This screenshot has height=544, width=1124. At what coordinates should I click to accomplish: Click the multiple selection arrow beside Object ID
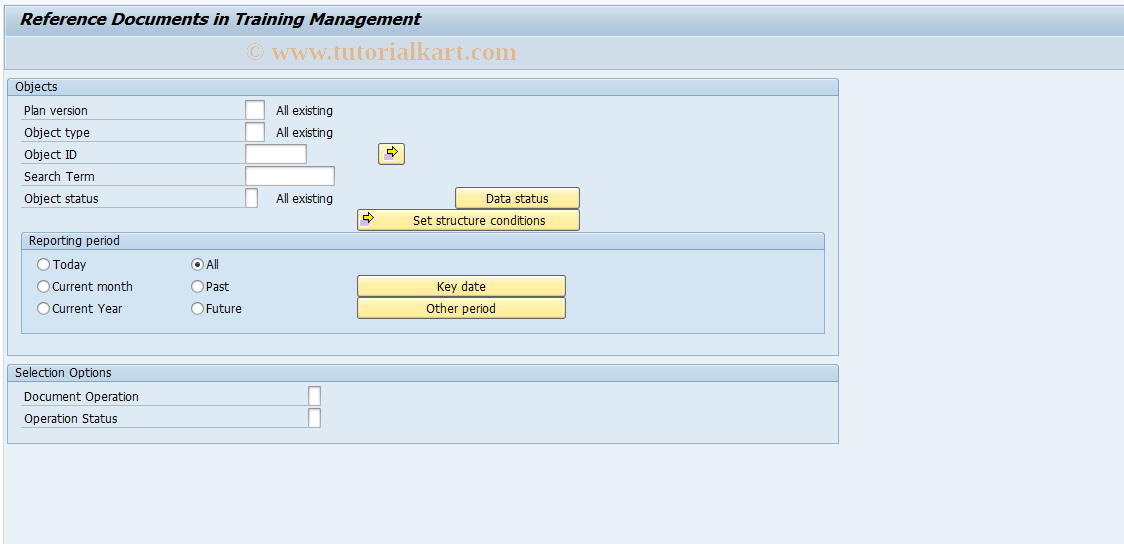coord(391,154)
